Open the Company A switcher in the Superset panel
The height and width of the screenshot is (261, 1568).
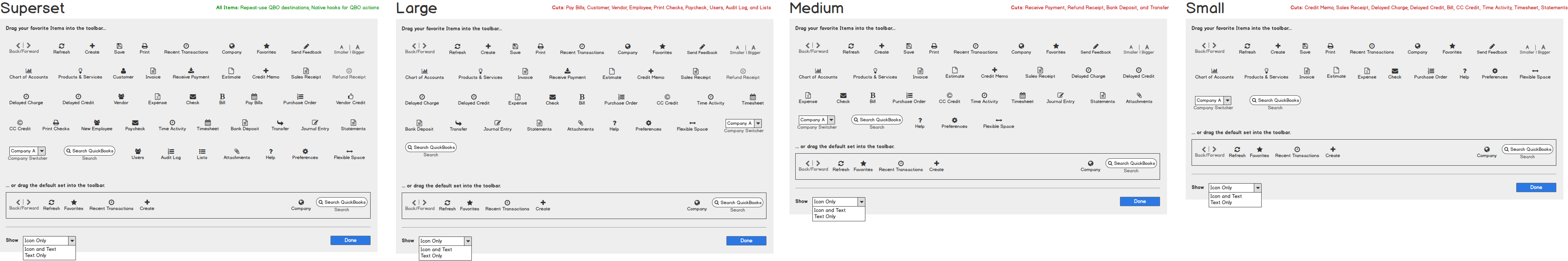[28, 151]
